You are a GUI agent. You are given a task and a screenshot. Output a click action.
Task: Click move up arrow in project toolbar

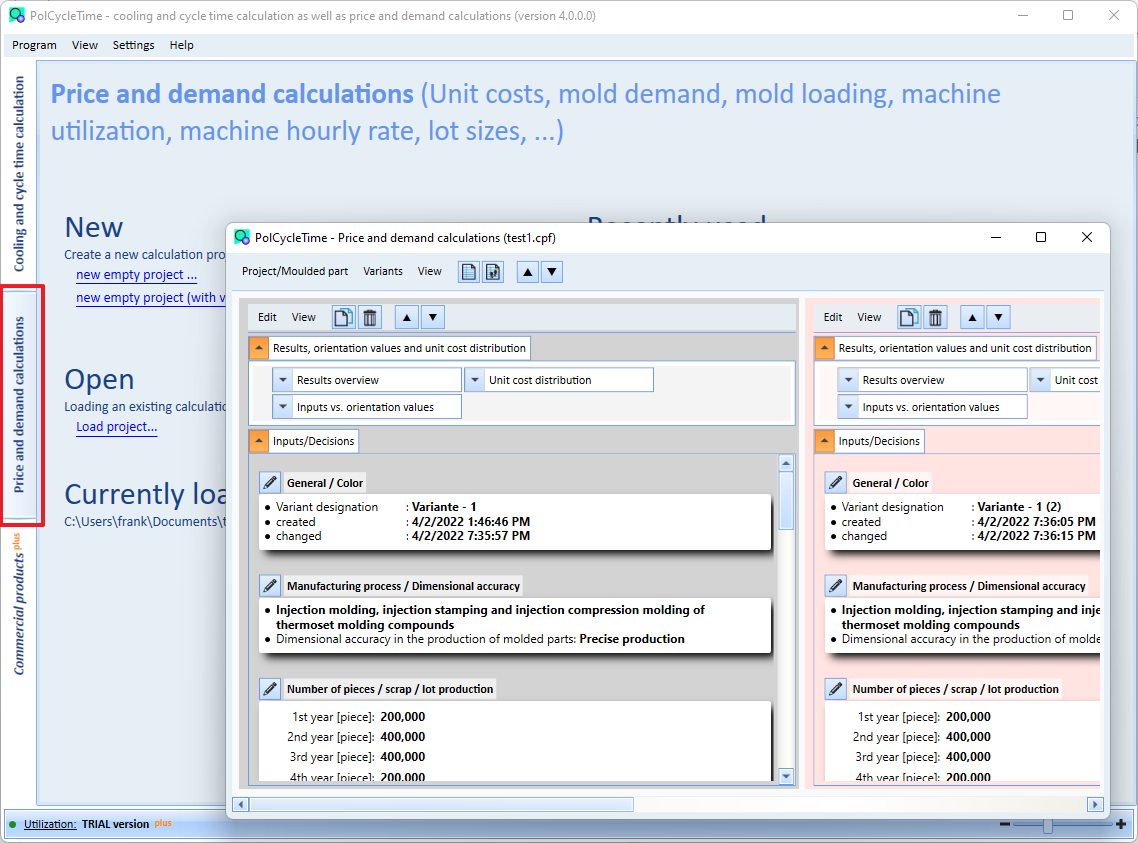[x=528, y=272]
